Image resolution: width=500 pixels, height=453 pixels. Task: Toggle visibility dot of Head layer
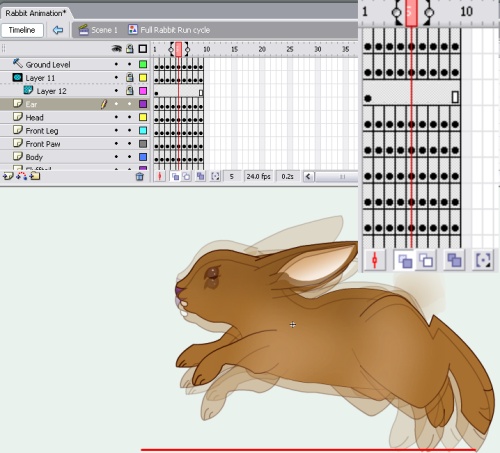[116, 117]
